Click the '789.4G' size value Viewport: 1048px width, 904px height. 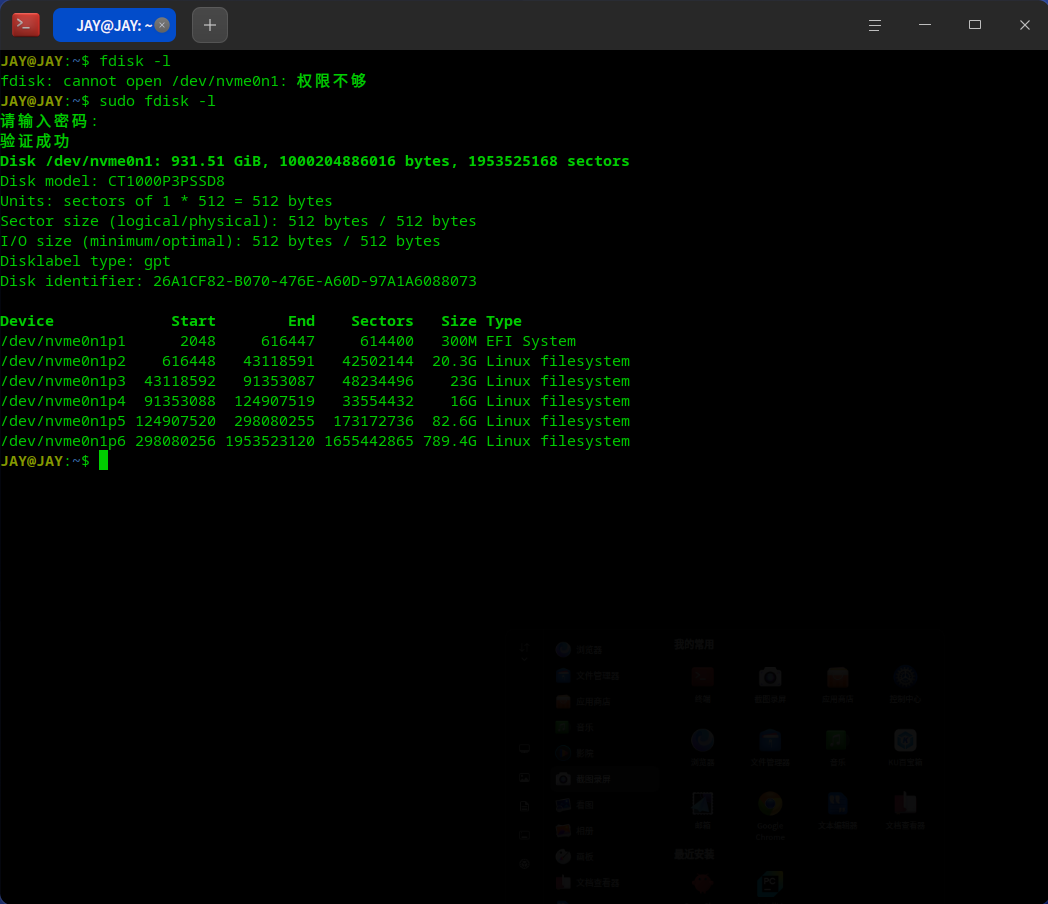(450, 442)
